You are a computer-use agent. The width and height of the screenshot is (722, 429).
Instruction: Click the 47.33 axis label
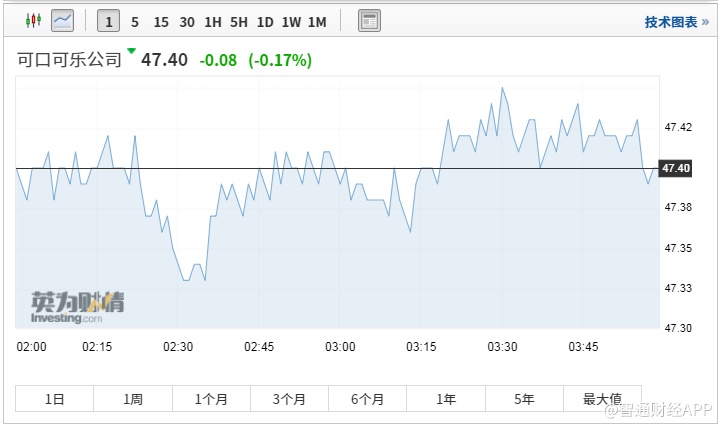[x=678, y=288]
